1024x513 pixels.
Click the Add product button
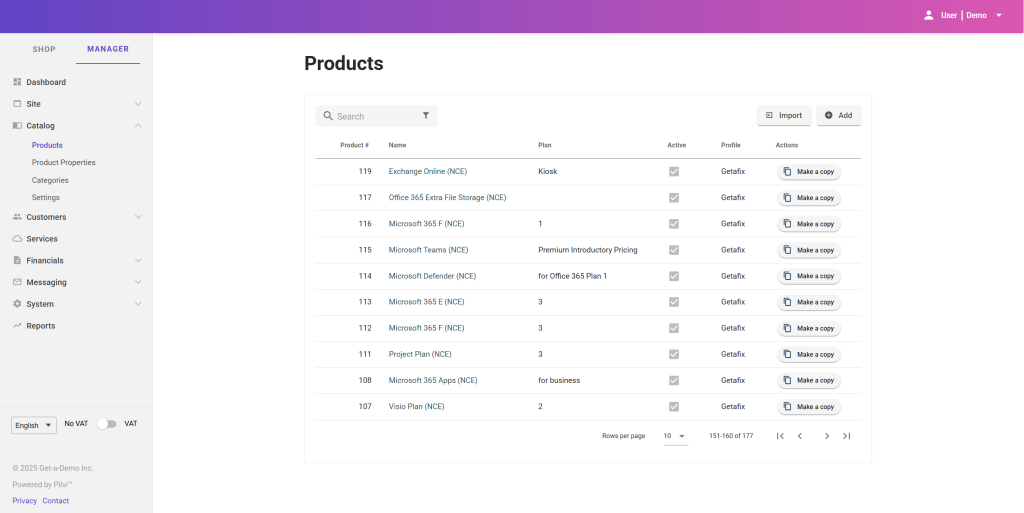click(839, 116)
